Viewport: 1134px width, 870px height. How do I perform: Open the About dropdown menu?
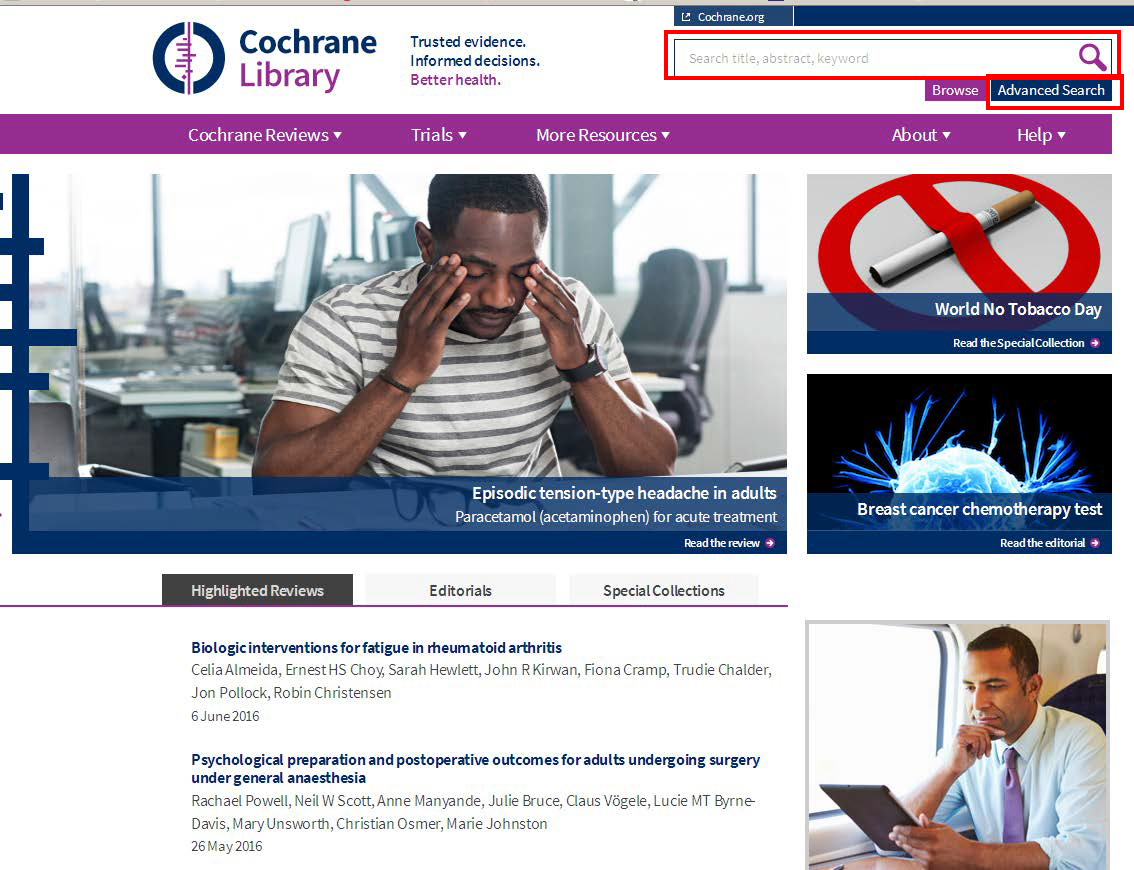point(921,135)
